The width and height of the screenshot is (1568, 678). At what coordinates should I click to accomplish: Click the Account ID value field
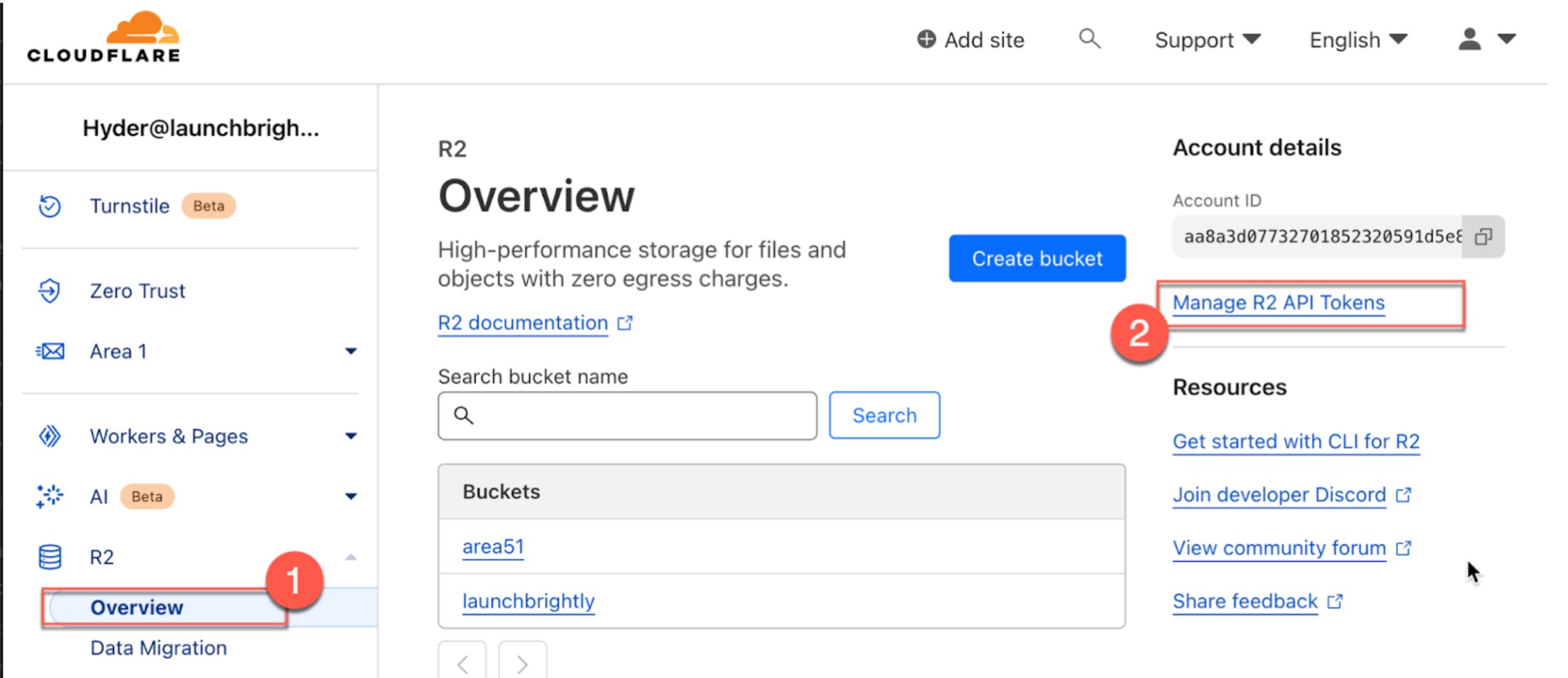1318,237
